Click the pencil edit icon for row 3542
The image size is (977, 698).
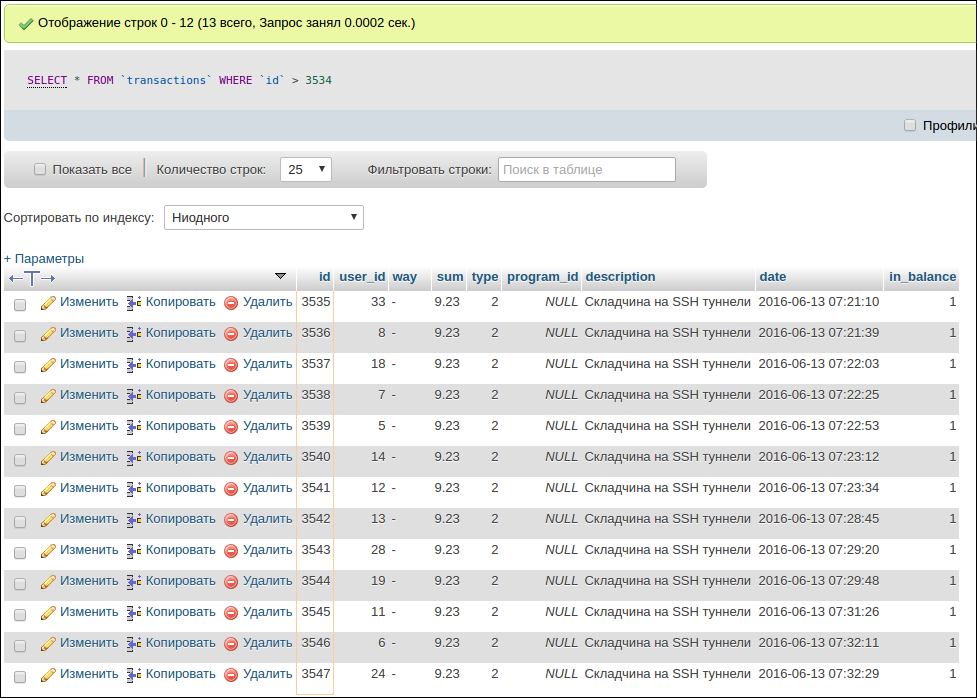tap(48, 520)
